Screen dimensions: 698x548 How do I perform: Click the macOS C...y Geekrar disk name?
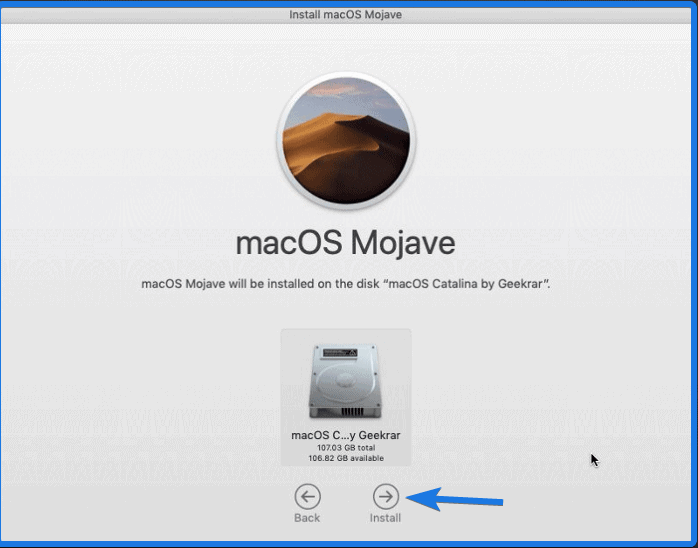[x=346, y=435]
